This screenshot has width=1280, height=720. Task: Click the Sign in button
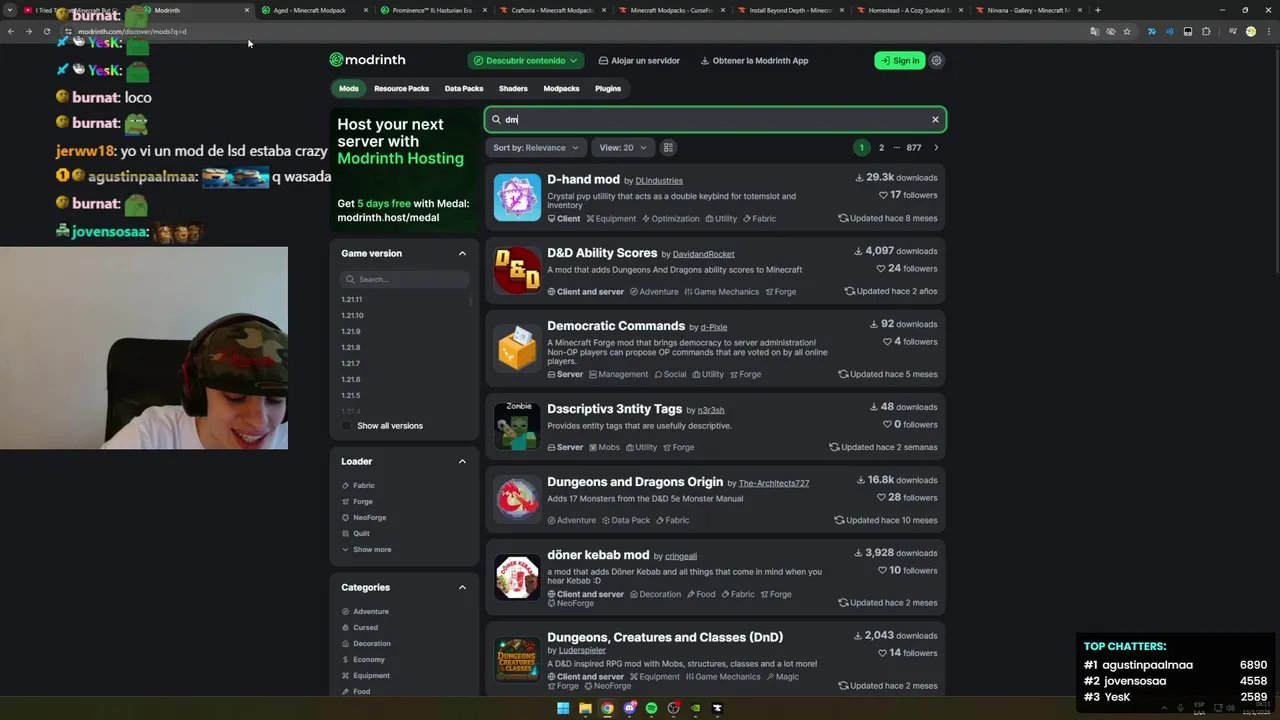pyautogui.click(x=899, y=60)
